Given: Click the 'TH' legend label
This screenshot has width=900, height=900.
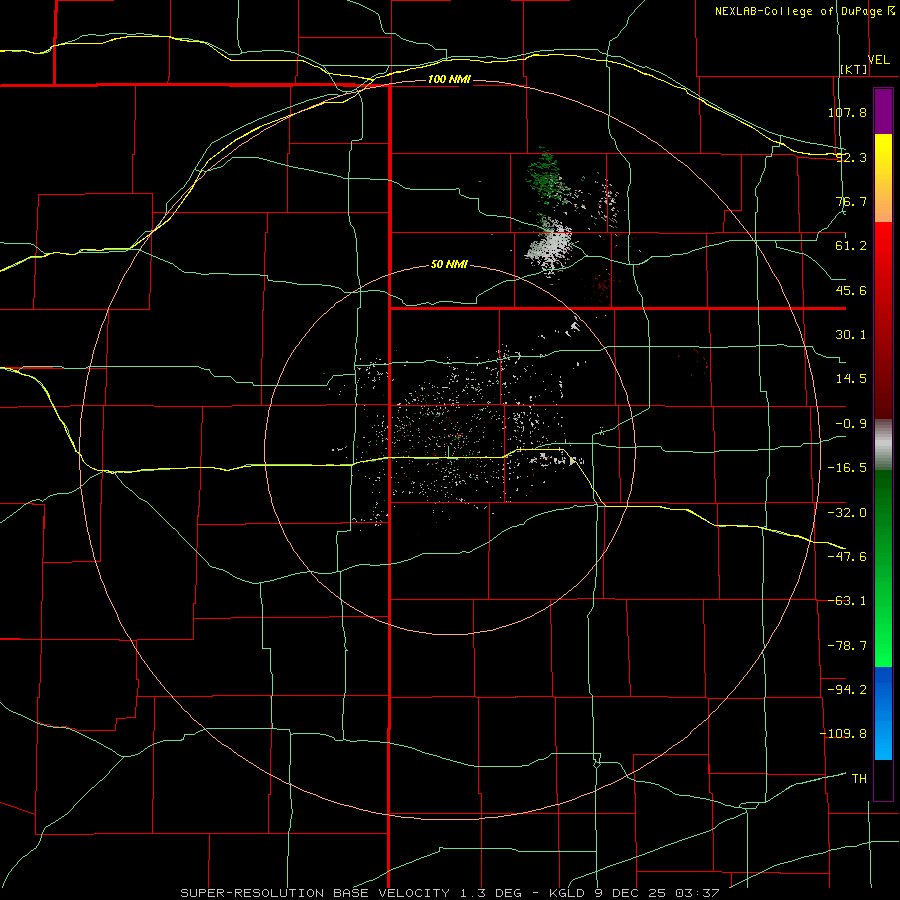Looking at the screenshot, I should click(x=859, y=778).
